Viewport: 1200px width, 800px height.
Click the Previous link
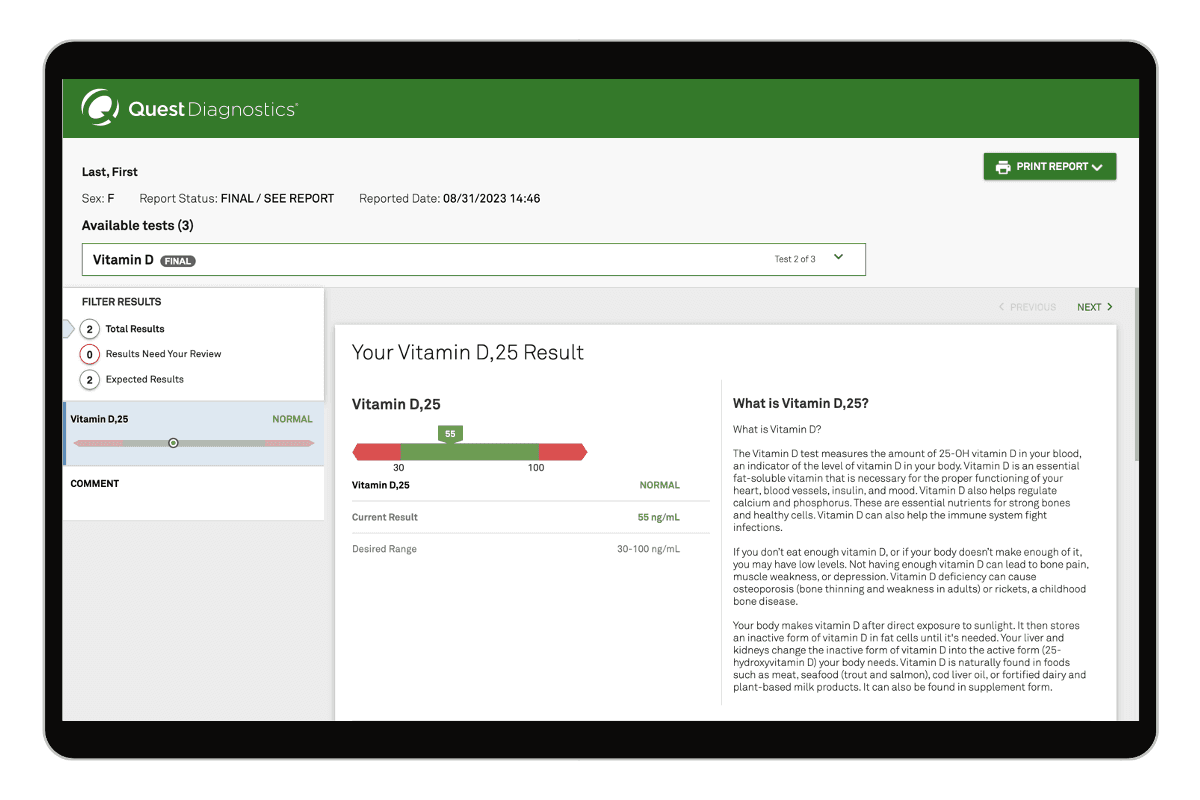coord(1032,307)
